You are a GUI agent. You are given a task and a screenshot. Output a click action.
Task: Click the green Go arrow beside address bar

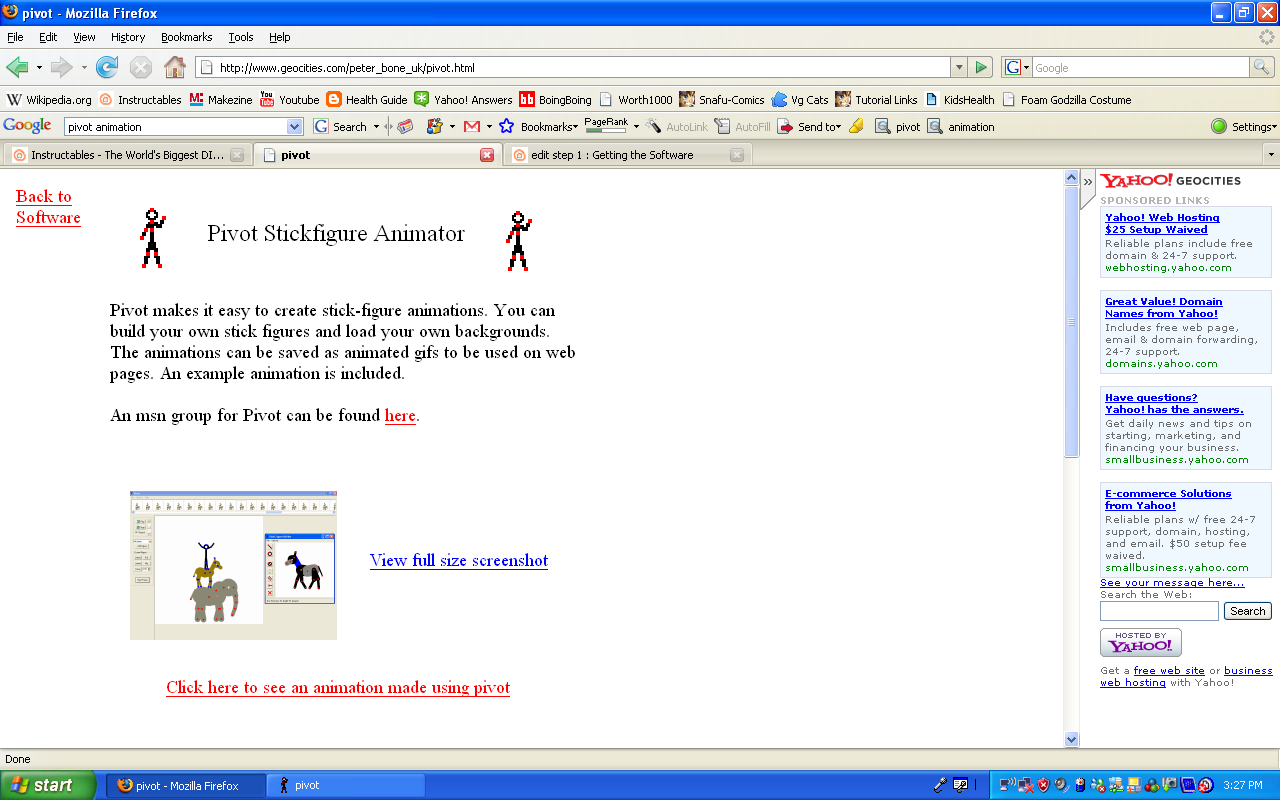tap(982, 68)
